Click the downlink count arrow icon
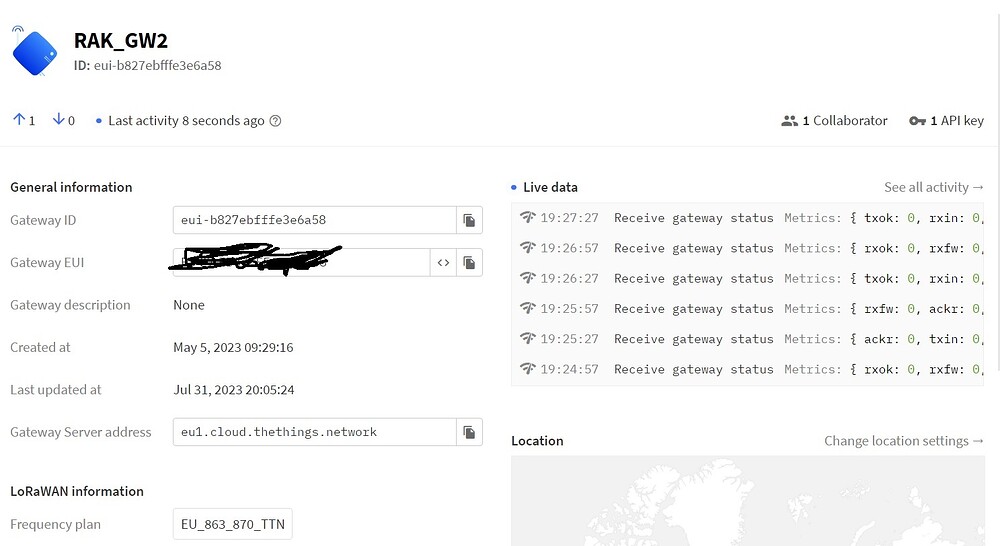 (58, 119)
